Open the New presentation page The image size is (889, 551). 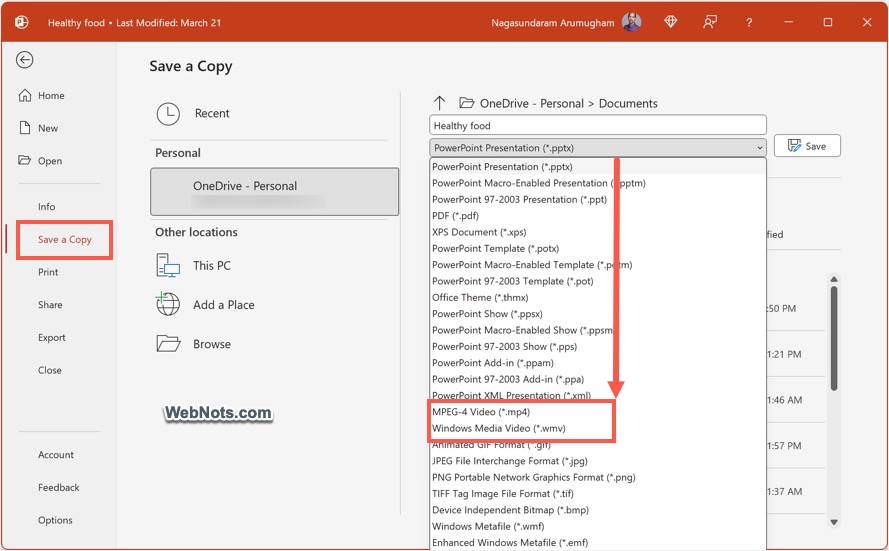39,128
